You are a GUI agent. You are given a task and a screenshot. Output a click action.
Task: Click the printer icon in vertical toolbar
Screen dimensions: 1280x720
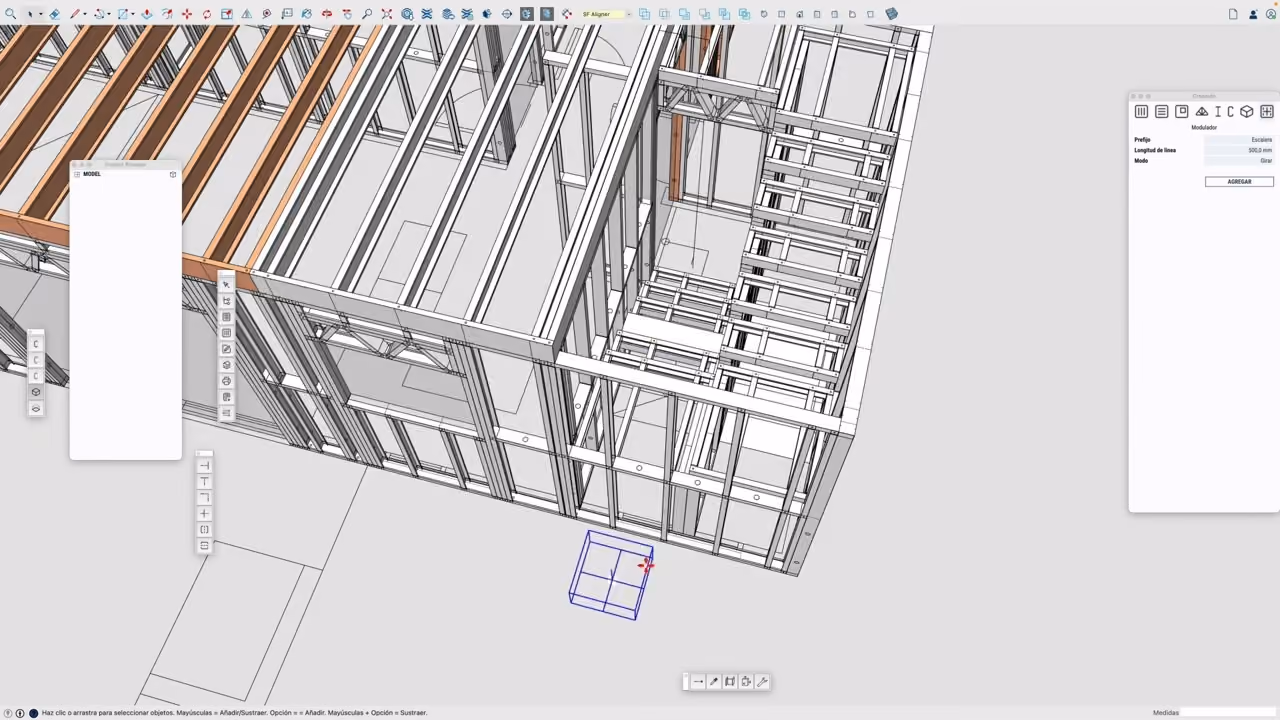click(x=226, y=381)
